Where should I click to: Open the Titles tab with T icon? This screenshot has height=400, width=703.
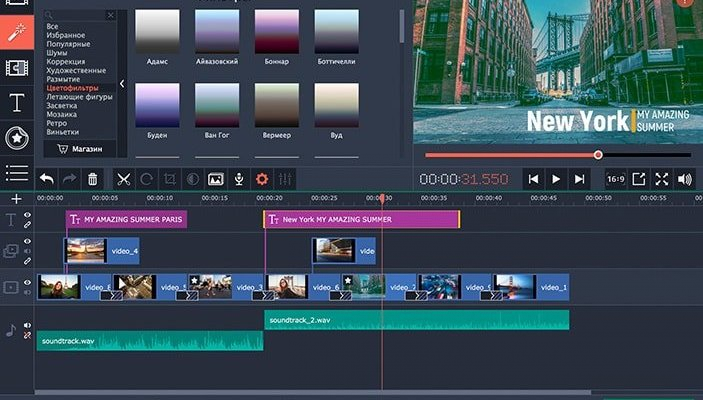(x=16, y=102)
